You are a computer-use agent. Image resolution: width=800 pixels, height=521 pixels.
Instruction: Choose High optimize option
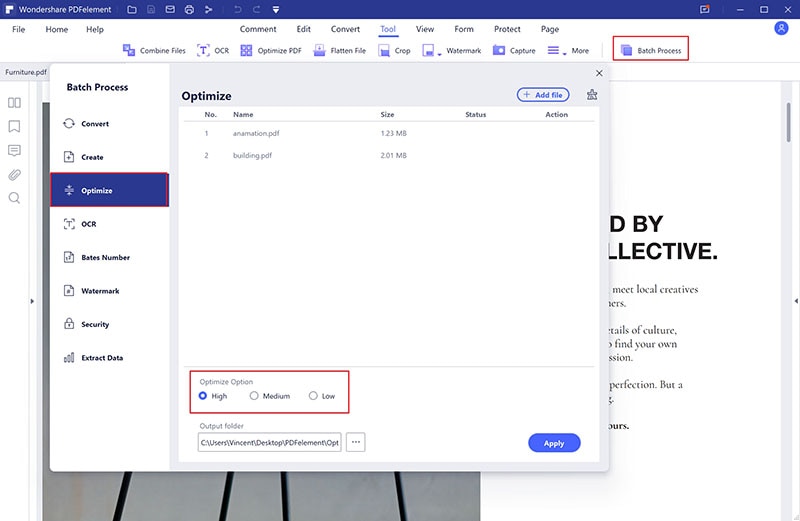[x=213, y=396]
